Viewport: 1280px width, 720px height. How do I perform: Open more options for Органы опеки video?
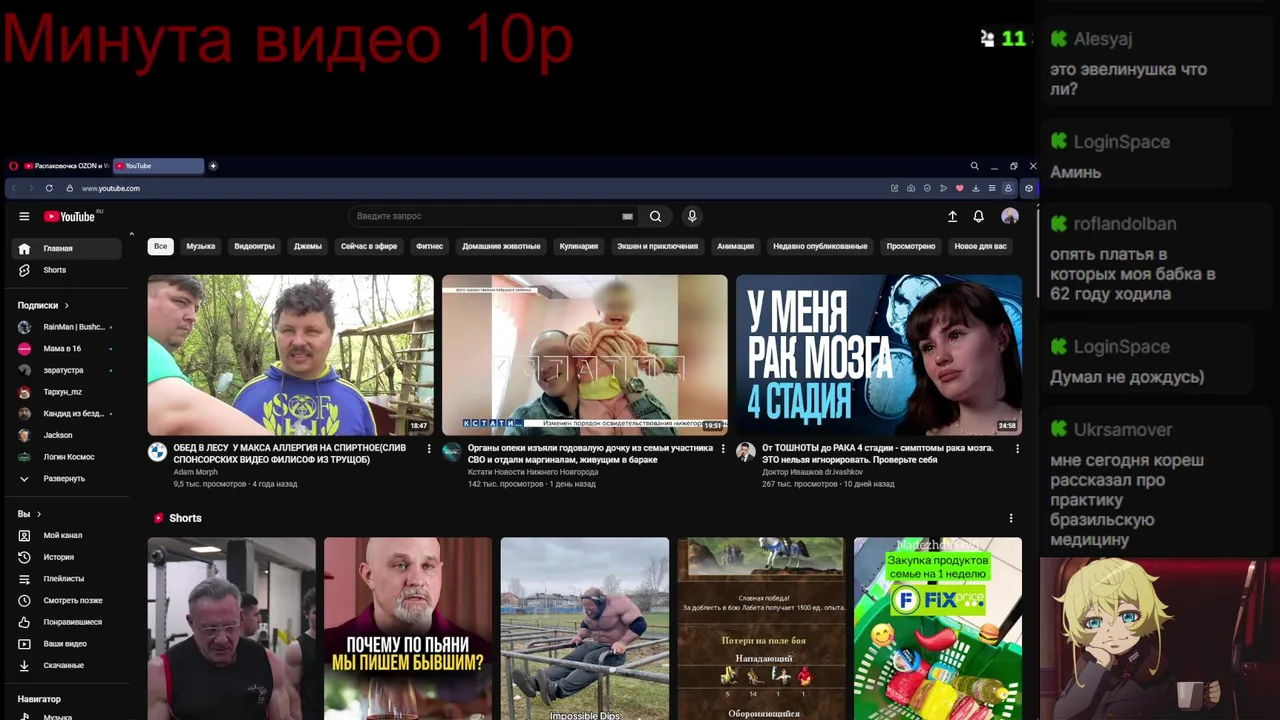click(723, 449)
